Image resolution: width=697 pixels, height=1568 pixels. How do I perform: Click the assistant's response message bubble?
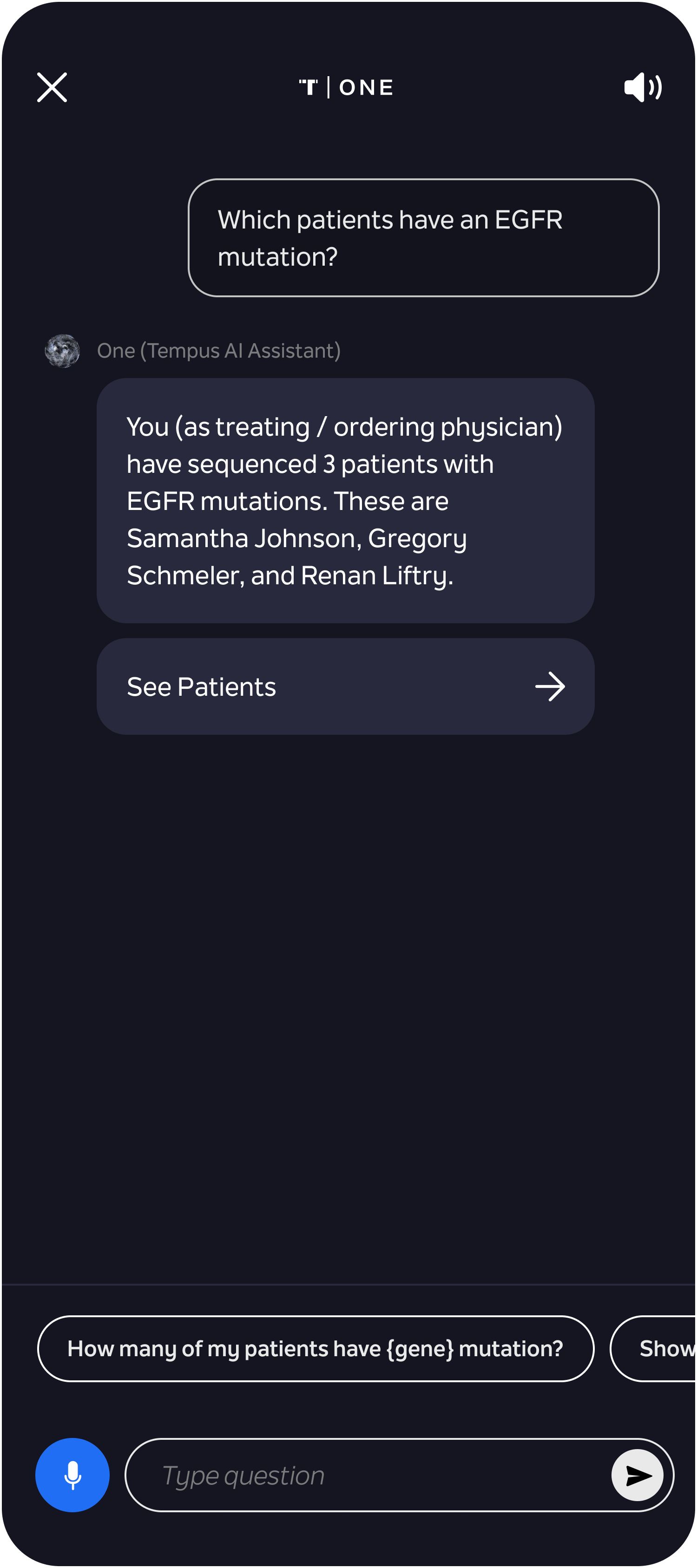345,500
